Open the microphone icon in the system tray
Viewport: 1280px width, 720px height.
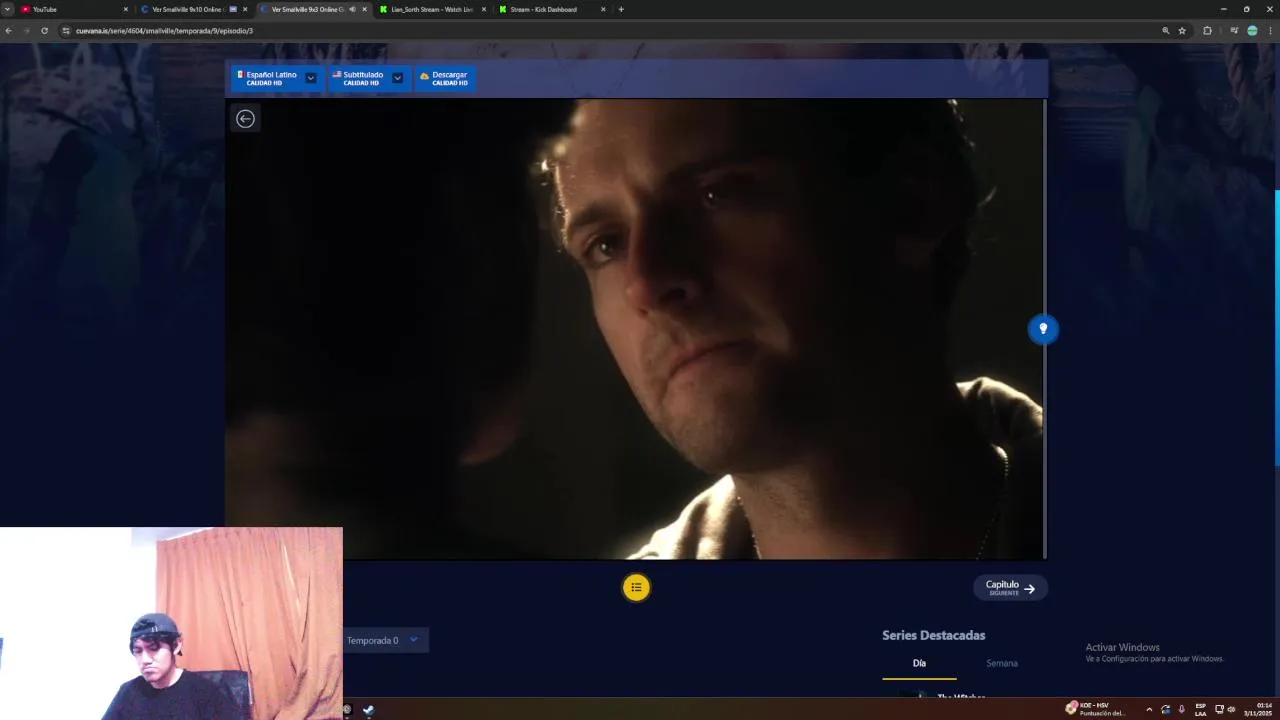pyautogui.click(x=1182, y=710)
